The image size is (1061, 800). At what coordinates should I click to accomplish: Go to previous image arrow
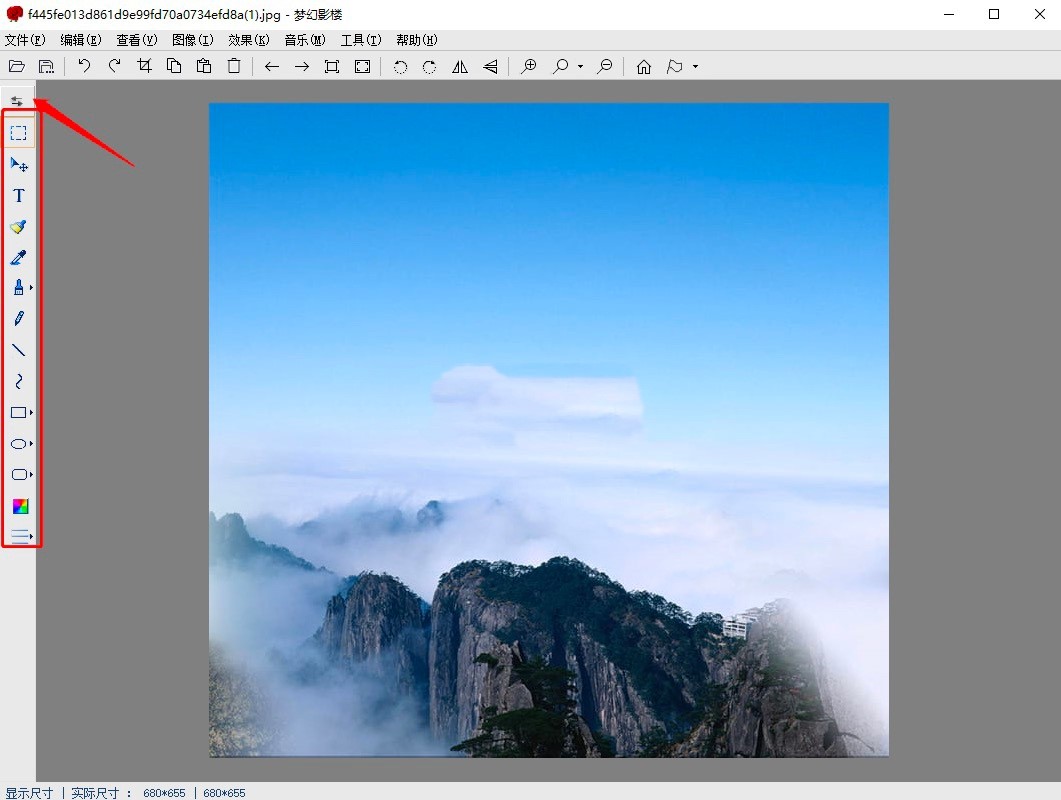pos(272,66)
